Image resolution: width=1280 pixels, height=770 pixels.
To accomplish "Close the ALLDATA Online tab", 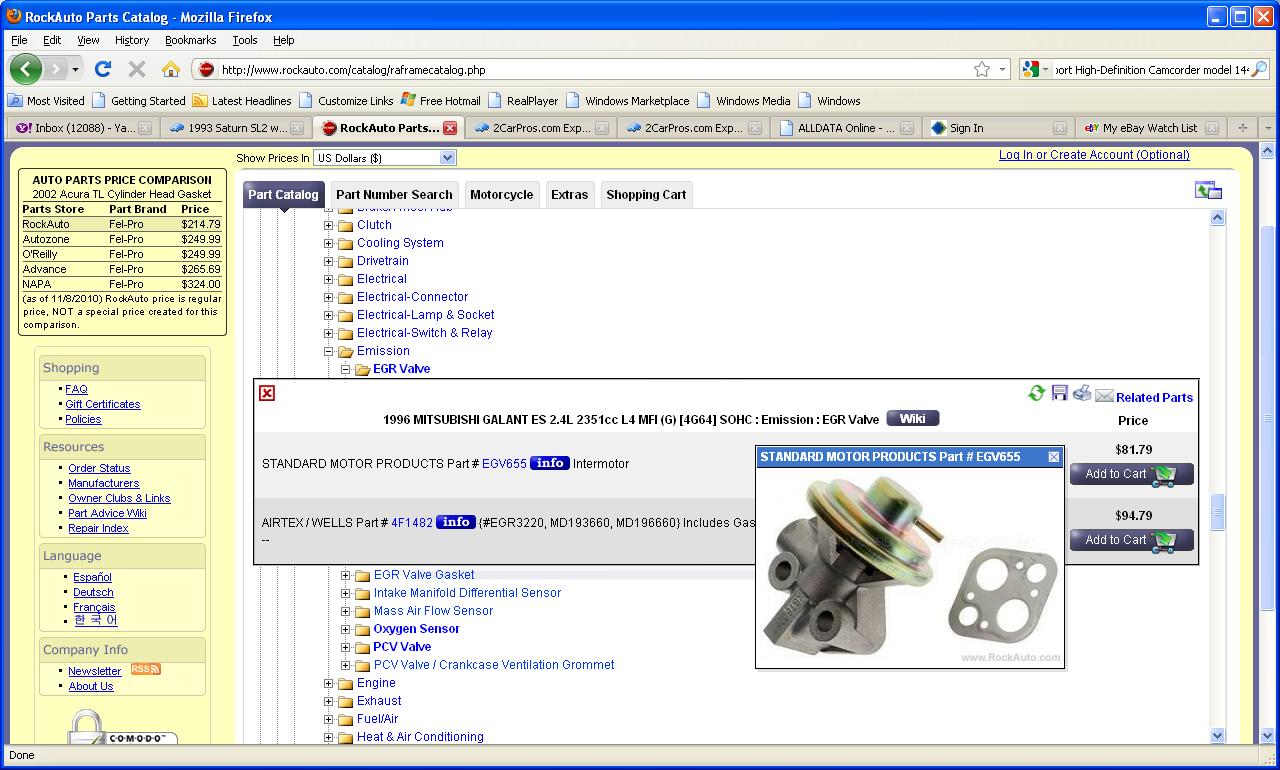I will [x=908, y=128].
